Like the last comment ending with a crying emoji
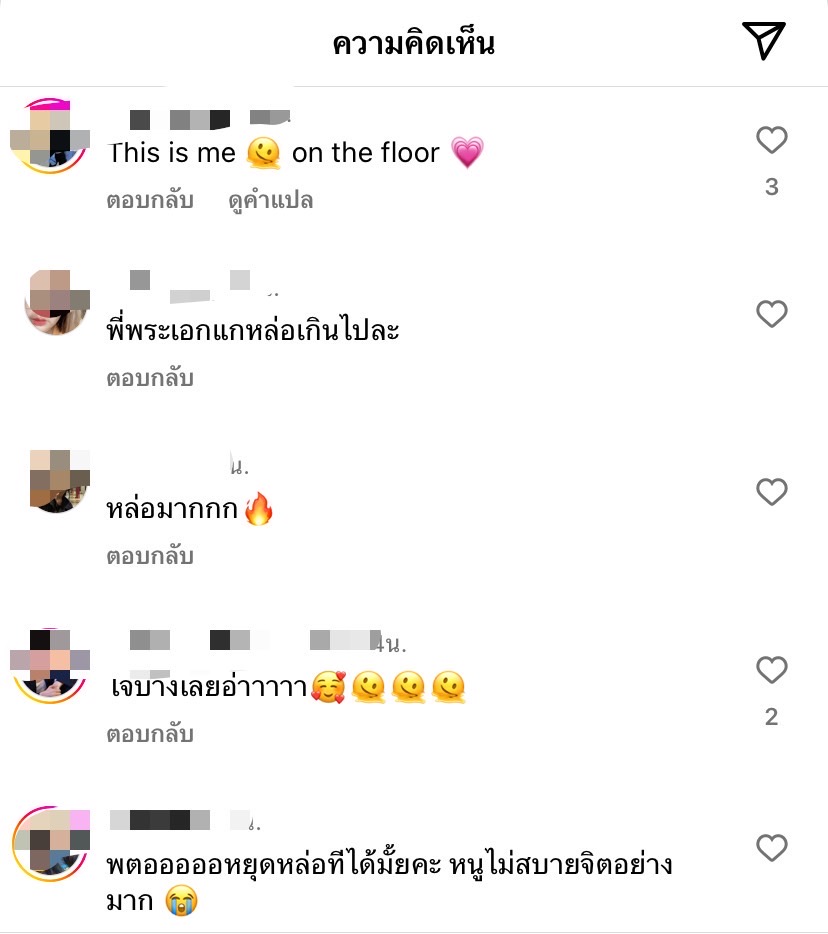828x934 pixels. tap(771, 848)
